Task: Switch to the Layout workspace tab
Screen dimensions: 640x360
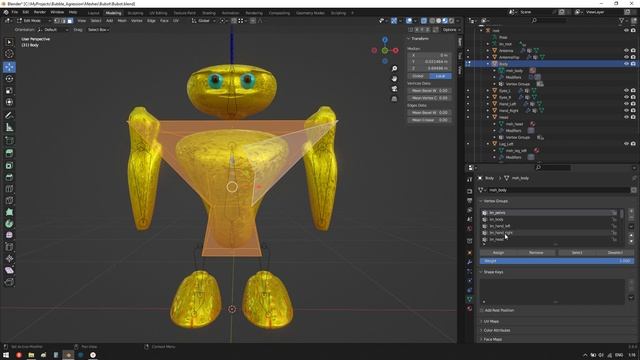Action: [93, 13]
